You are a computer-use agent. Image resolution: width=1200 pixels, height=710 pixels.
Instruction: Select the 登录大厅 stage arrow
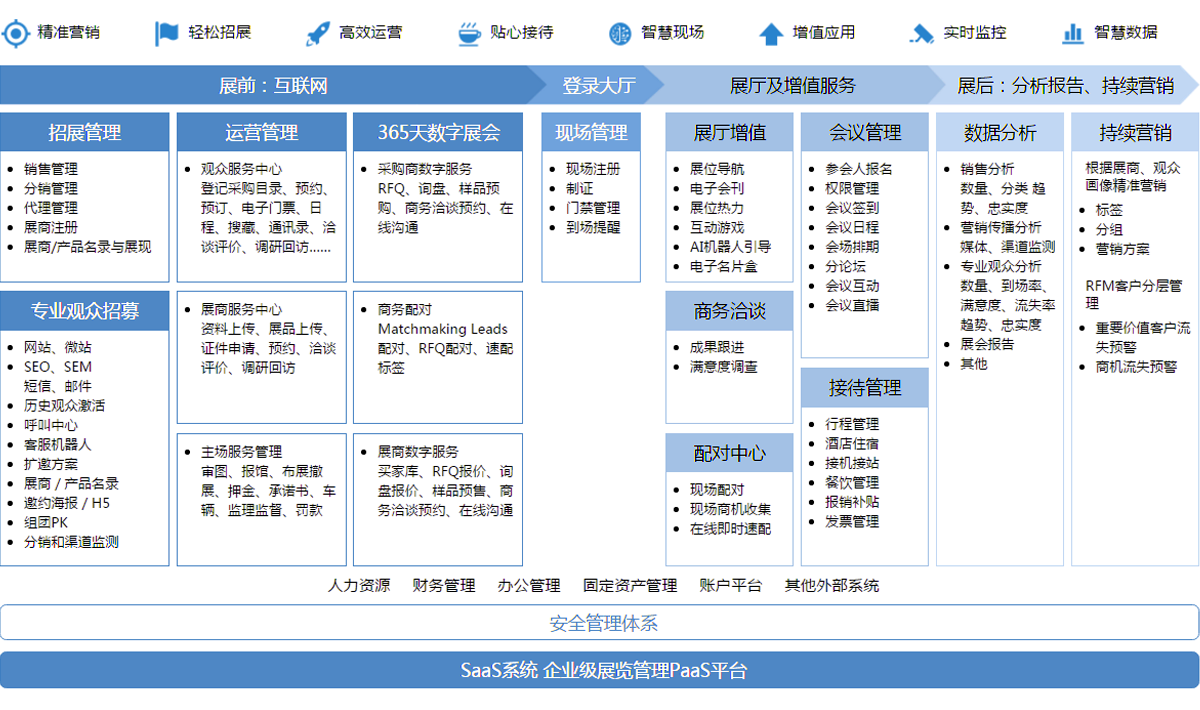pos(598,85)
